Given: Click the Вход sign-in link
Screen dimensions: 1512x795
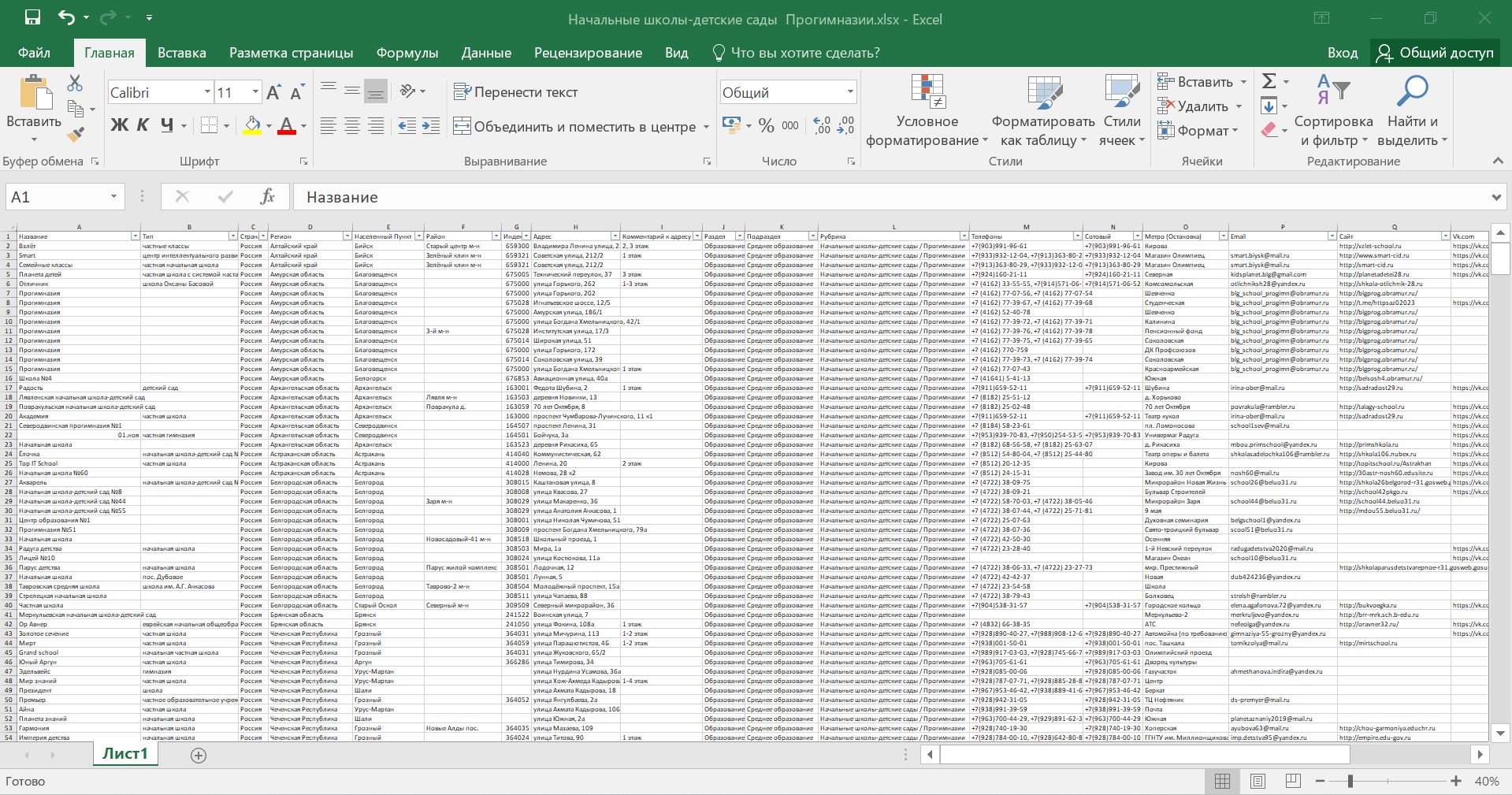Looking at the screenshot, I should pos(1342,53).
